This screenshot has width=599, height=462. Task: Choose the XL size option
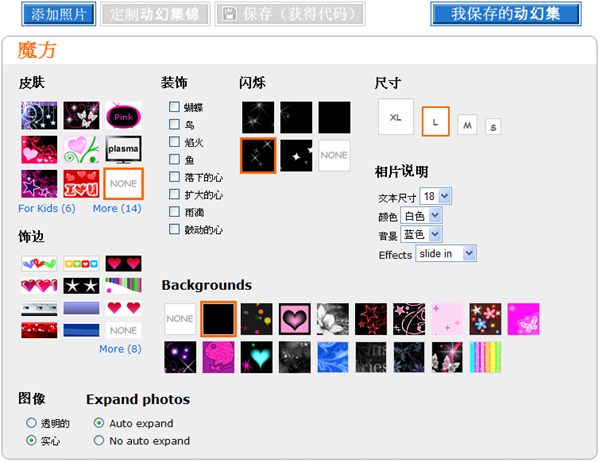[x=396, y=117]
